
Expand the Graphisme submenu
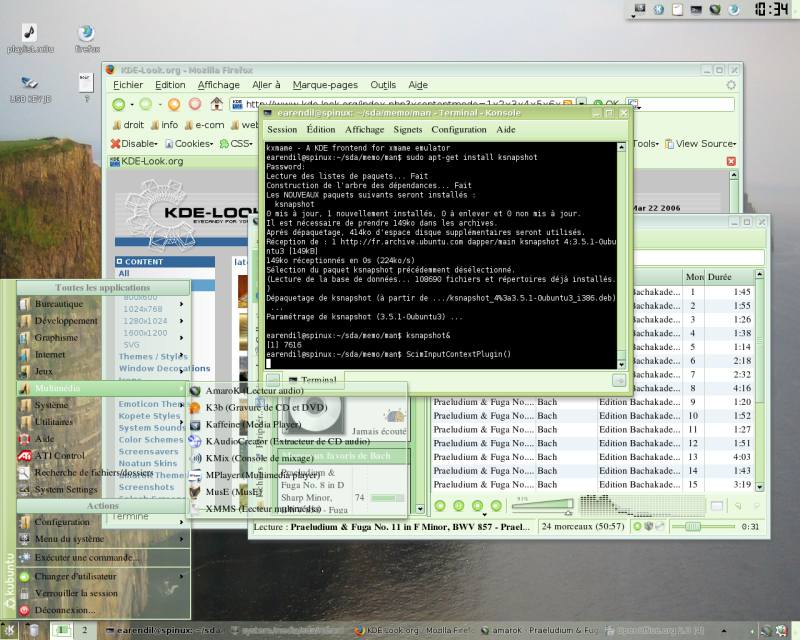point(102,337)
